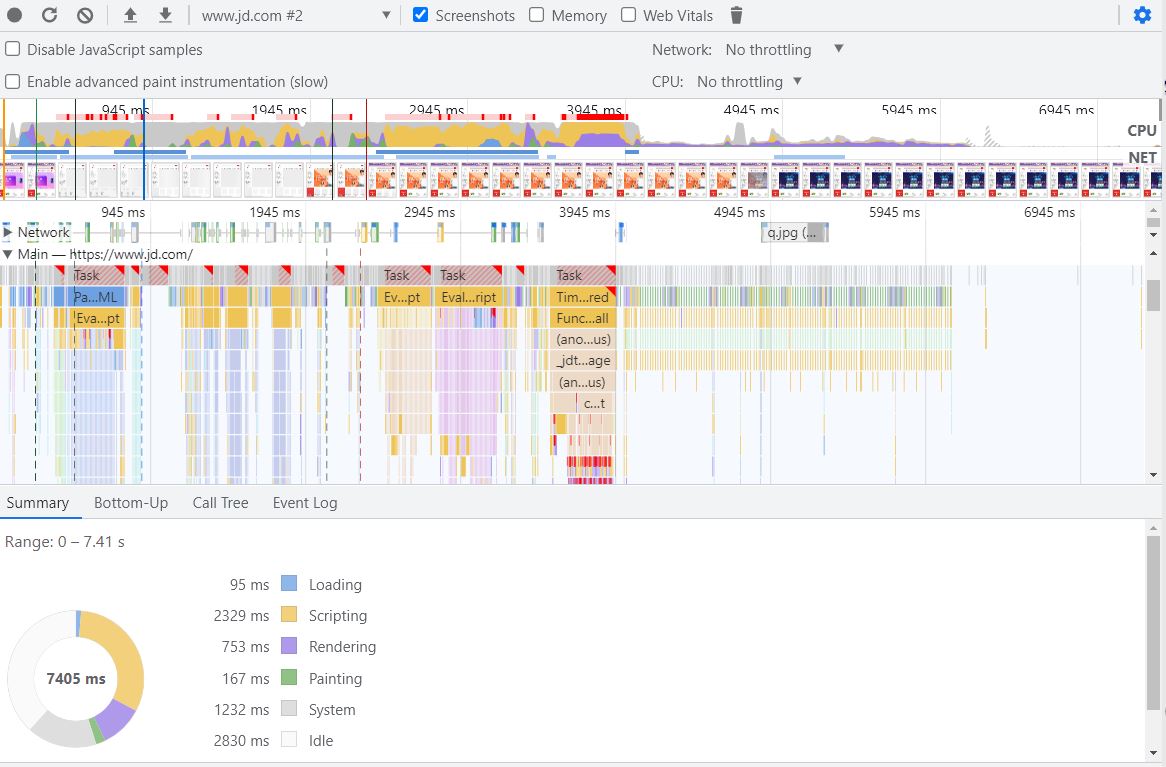Open the Call Tree tab
Image resolution: width=1166 pixels, height=767 pixels.
(220, 503)
